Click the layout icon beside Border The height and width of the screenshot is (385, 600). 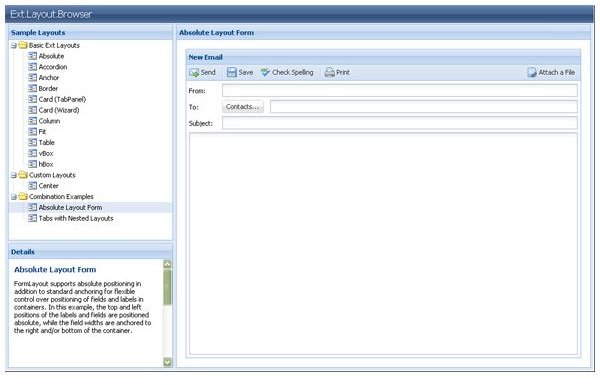33,88
